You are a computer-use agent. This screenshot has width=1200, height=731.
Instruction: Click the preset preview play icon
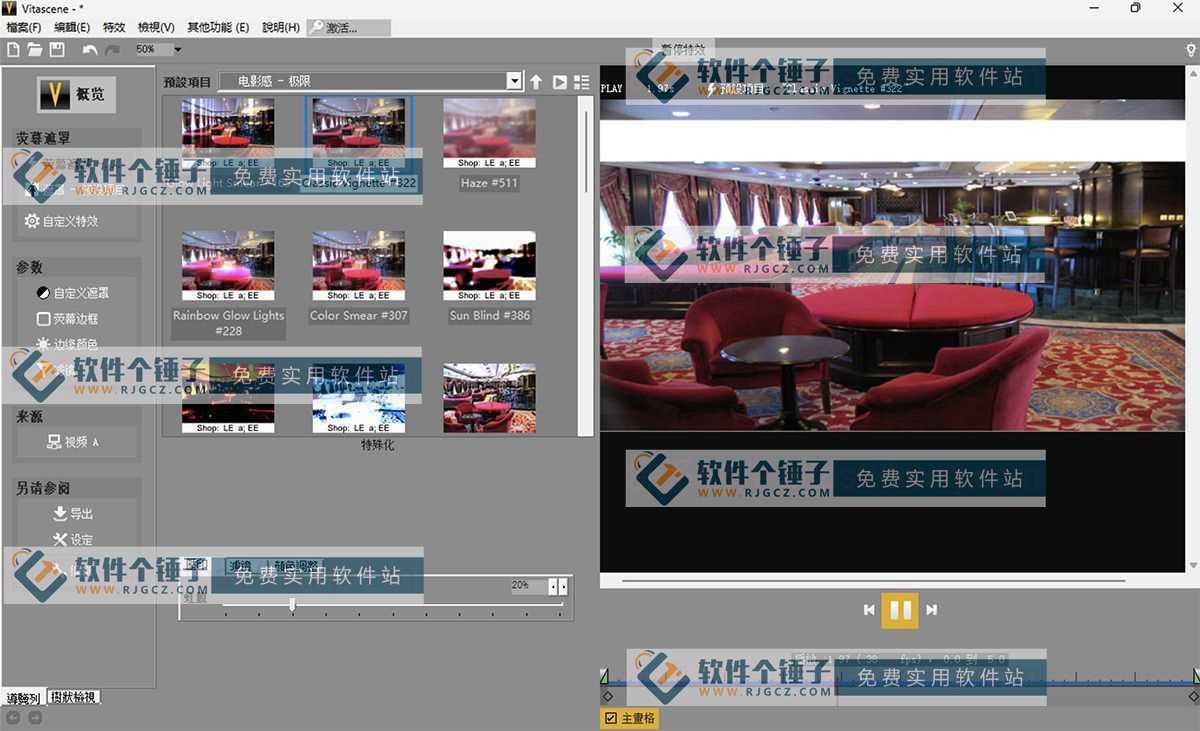pos(559,82)
